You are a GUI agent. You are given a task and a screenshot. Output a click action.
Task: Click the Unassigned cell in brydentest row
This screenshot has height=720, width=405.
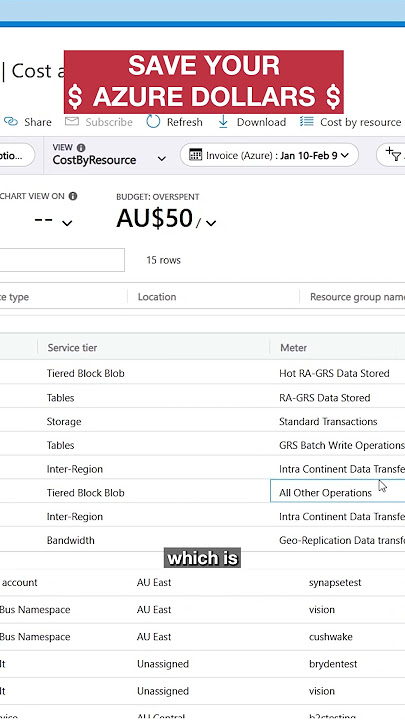click(163, 664)
